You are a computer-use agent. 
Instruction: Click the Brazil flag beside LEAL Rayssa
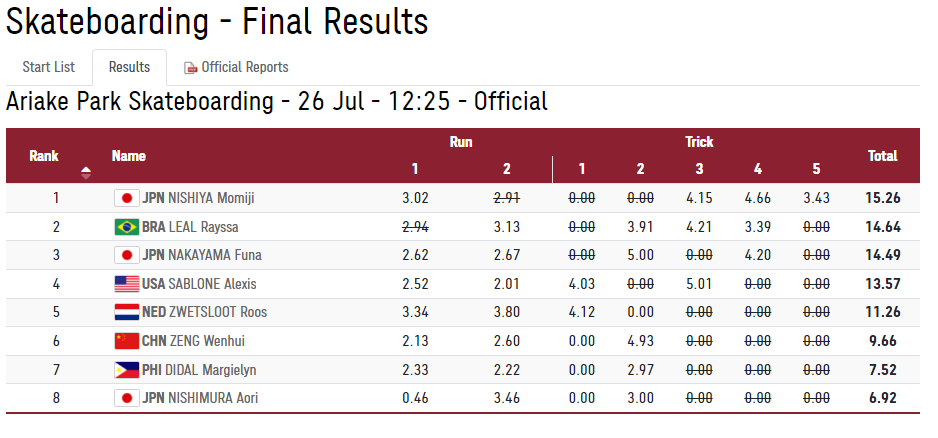126,227
